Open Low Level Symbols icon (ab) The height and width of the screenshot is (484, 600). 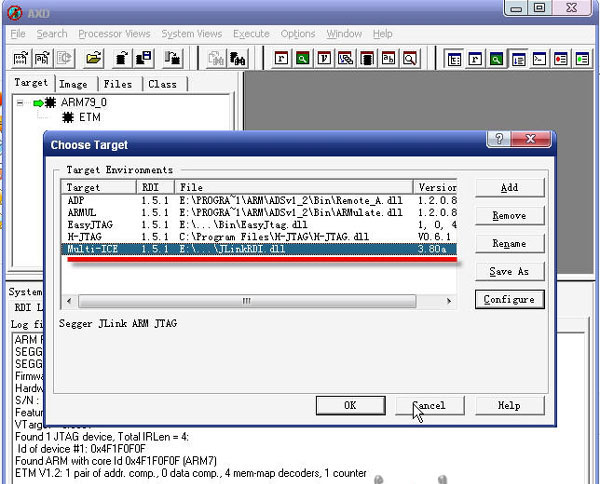point(388,59)
